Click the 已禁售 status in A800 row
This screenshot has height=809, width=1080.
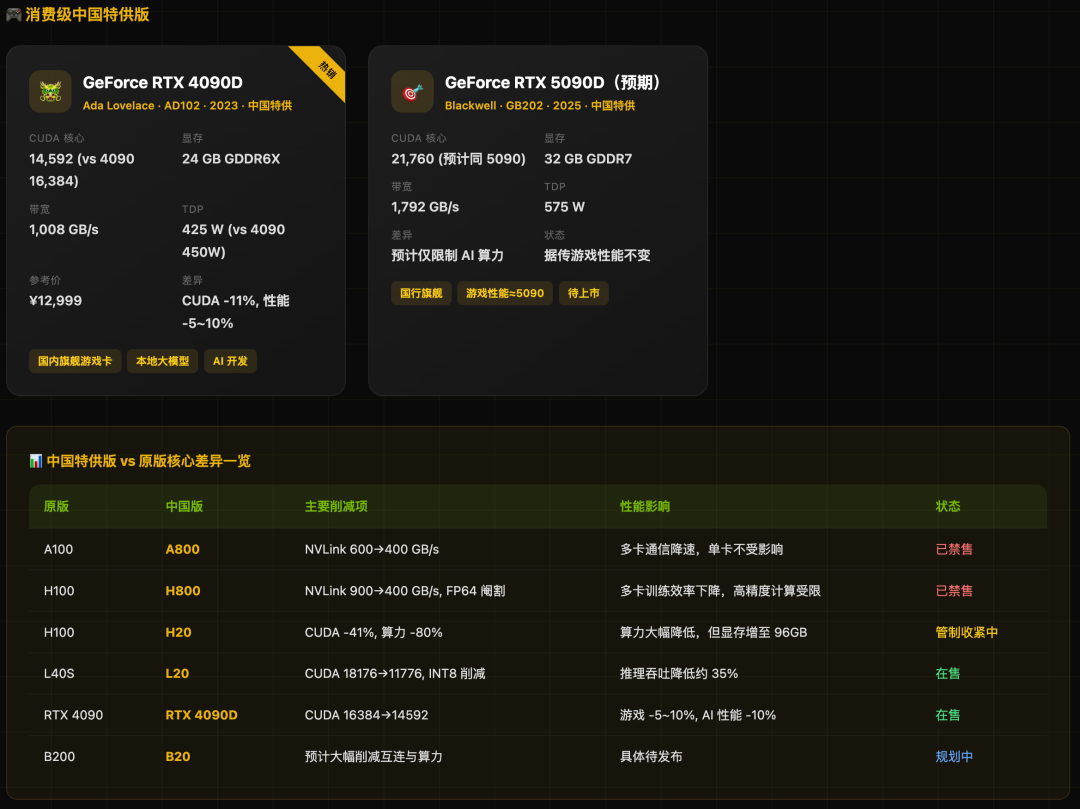954,549
